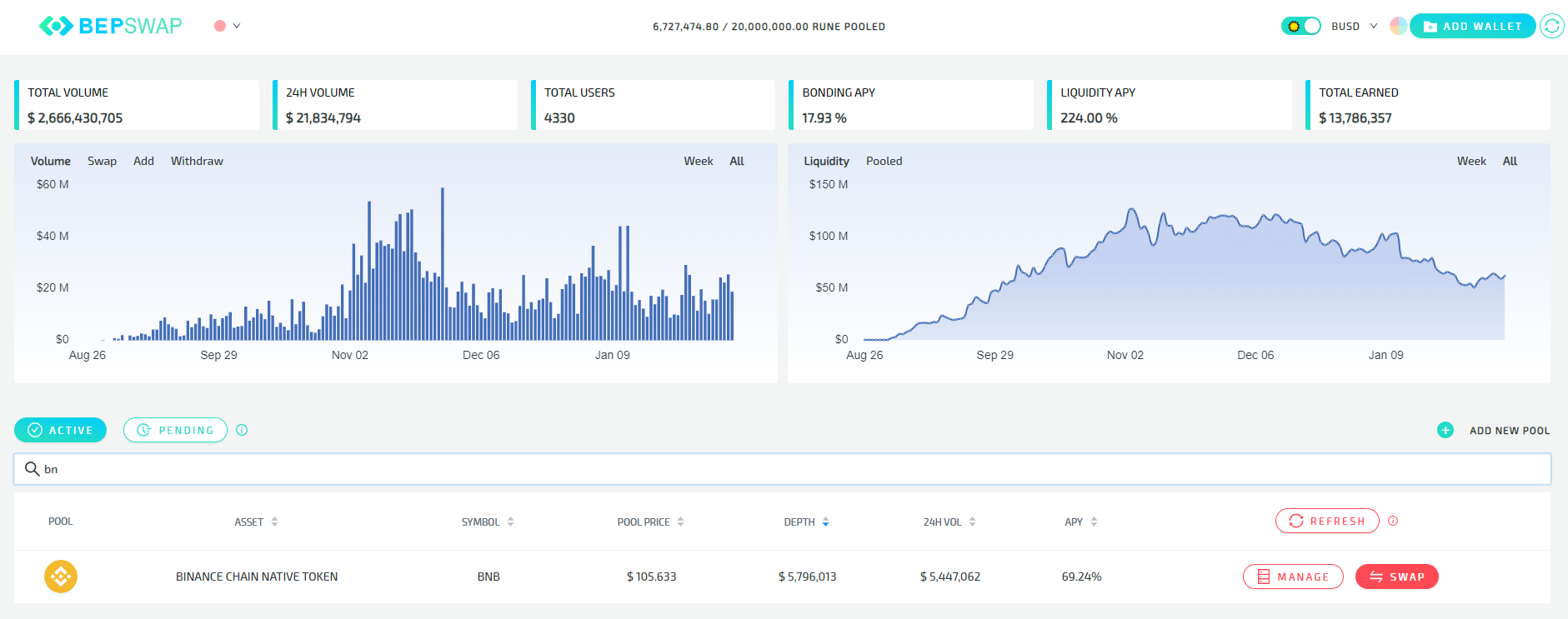Select the Volume chart tab
Screen dimensions: 1568x619
coord(51,161)
